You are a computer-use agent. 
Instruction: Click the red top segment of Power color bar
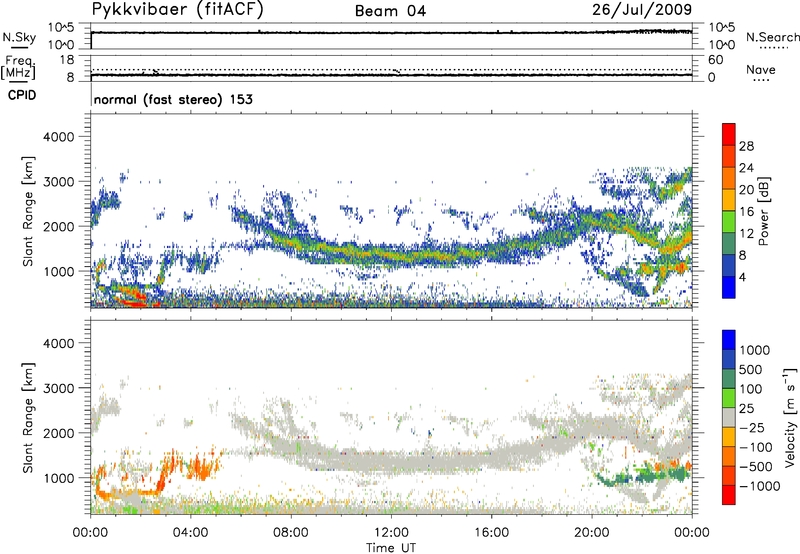[x=729, y=134]
